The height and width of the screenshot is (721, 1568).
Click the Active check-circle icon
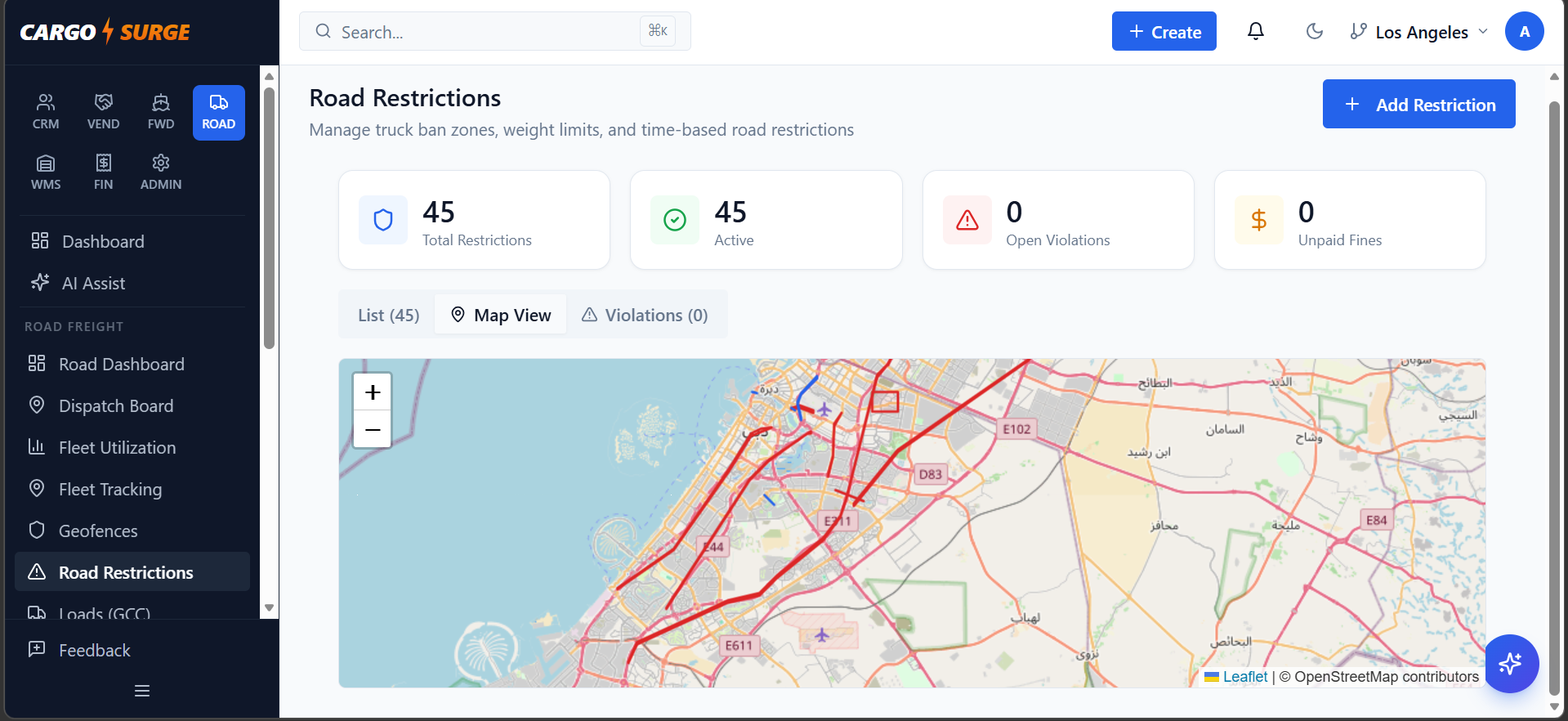click(675, 220)
